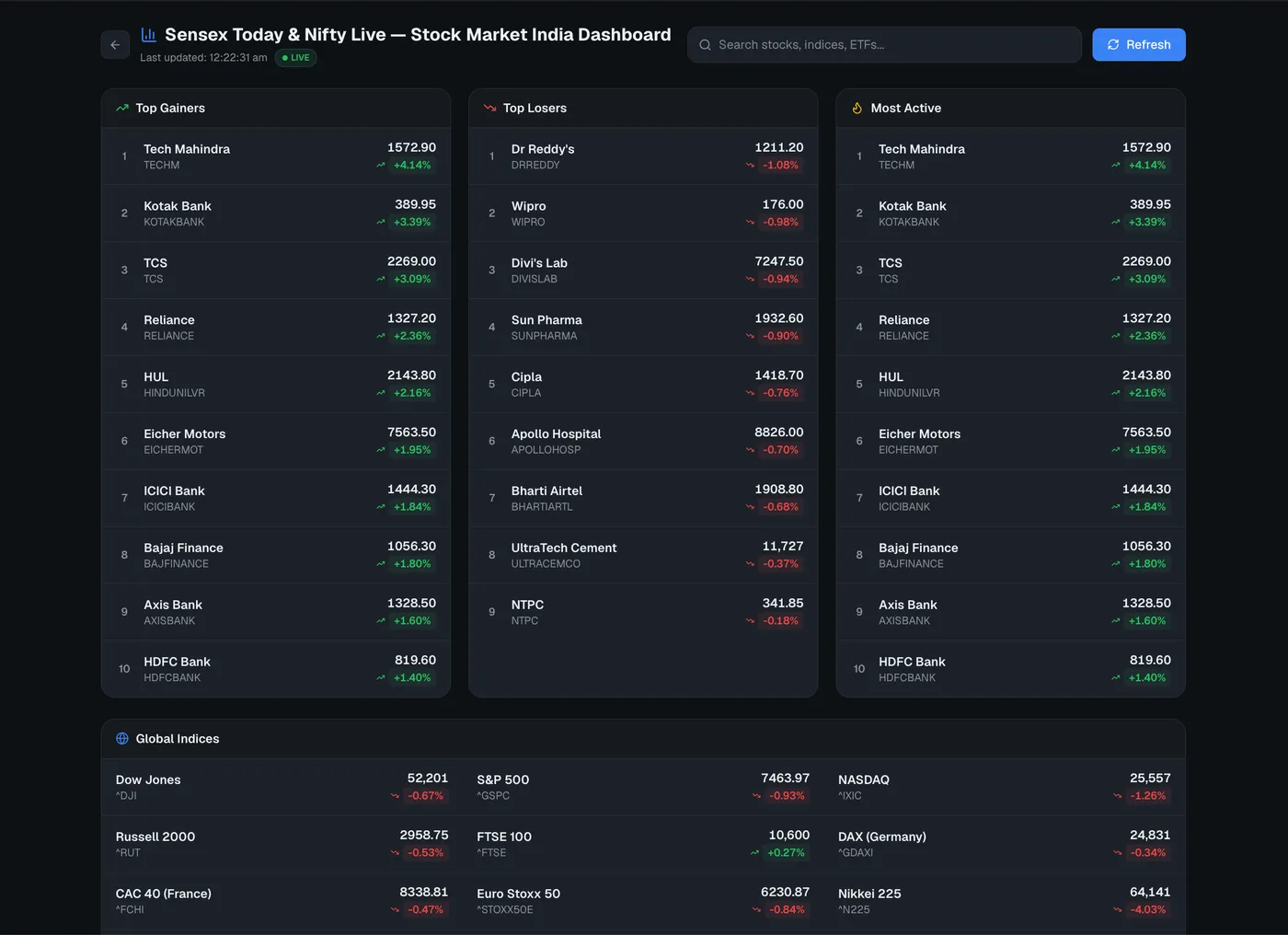Open S&P 500 index entry
This screenshot has width=1288, height=935.
[x=643, y=787]
